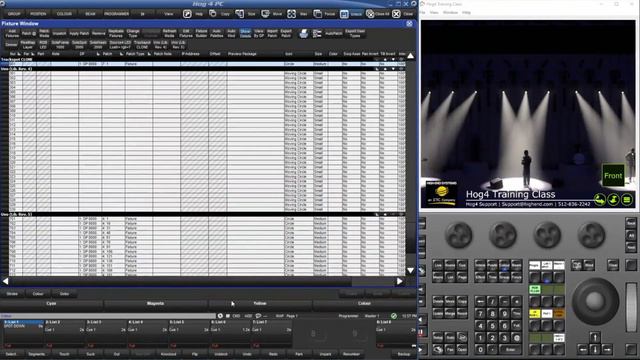Click the horizontal scrollbar under the fixture list
Screen dimensions: 640x360
point(180,281)
